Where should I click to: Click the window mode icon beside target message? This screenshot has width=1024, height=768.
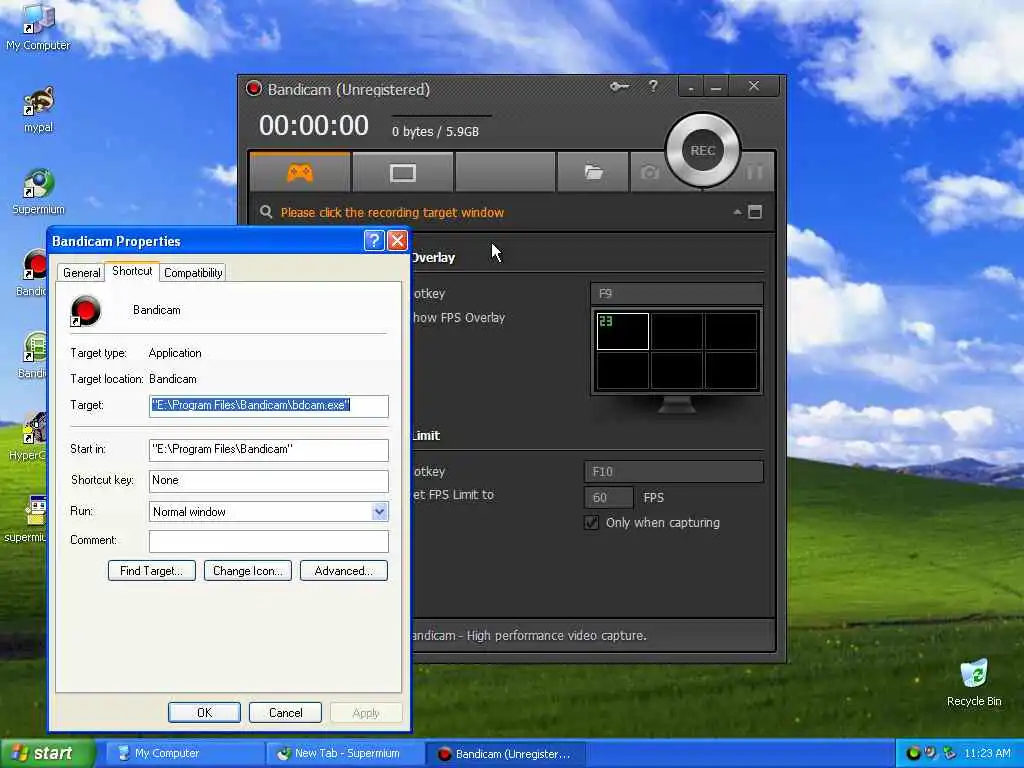[x=755, y=212]
